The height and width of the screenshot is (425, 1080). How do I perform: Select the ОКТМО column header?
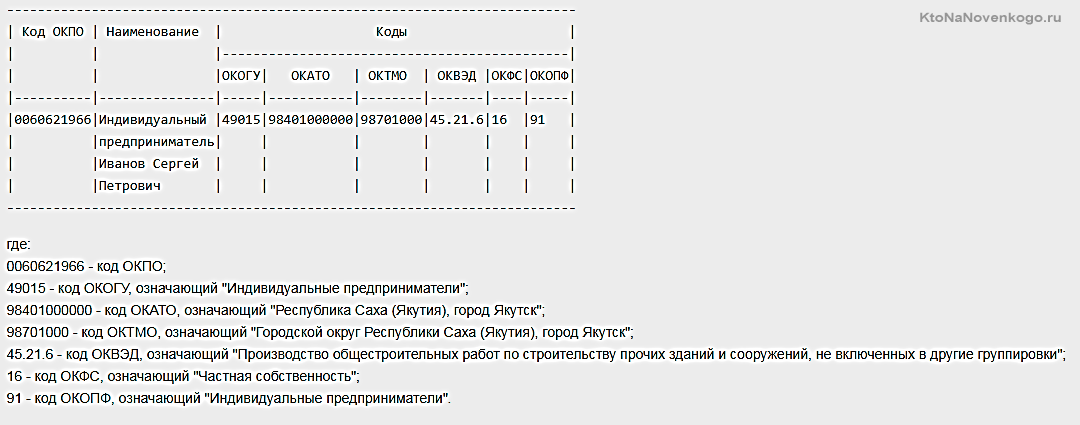click(x=388, y=76)
